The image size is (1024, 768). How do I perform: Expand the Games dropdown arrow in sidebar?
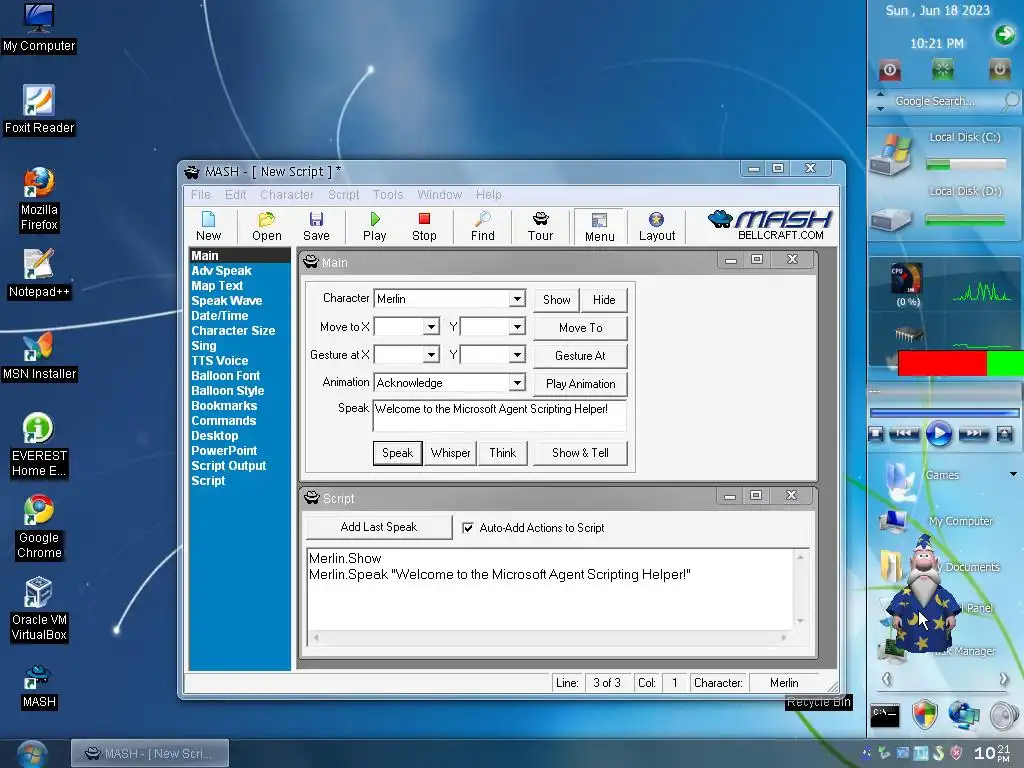(x=1013, y=475)
